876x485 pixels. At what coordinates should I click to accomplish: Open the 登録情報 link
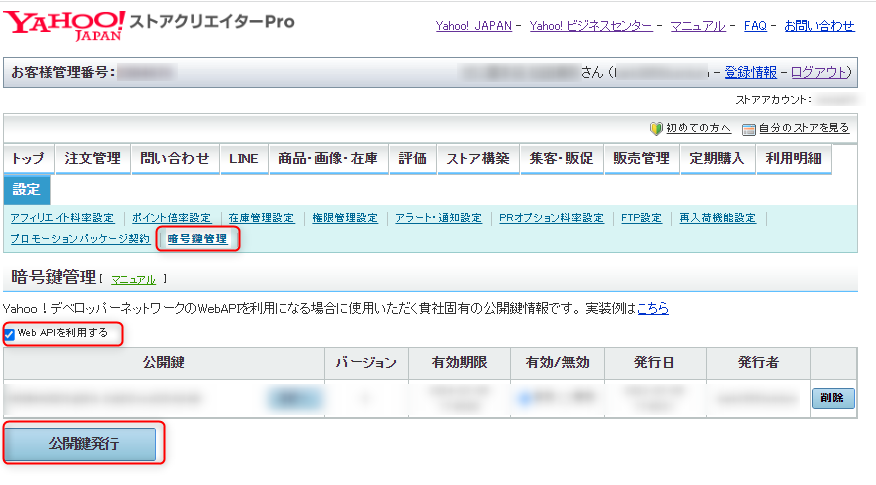coord(750,73)
